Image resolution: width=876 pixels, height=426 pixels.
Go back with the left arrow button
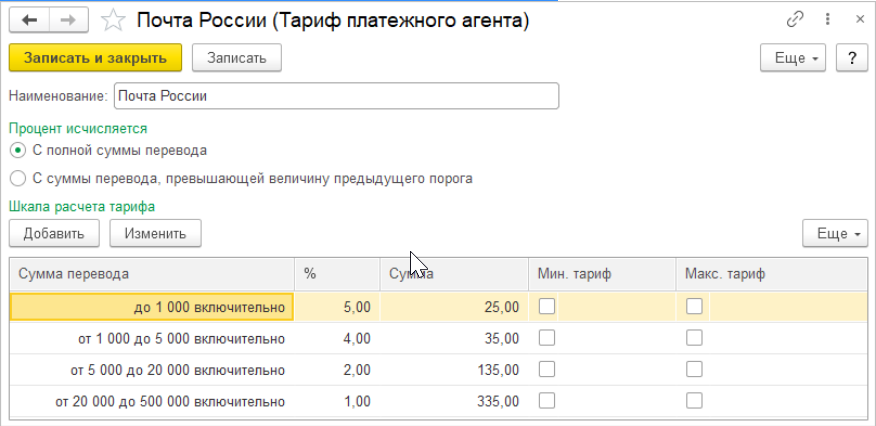coord(29,21)
